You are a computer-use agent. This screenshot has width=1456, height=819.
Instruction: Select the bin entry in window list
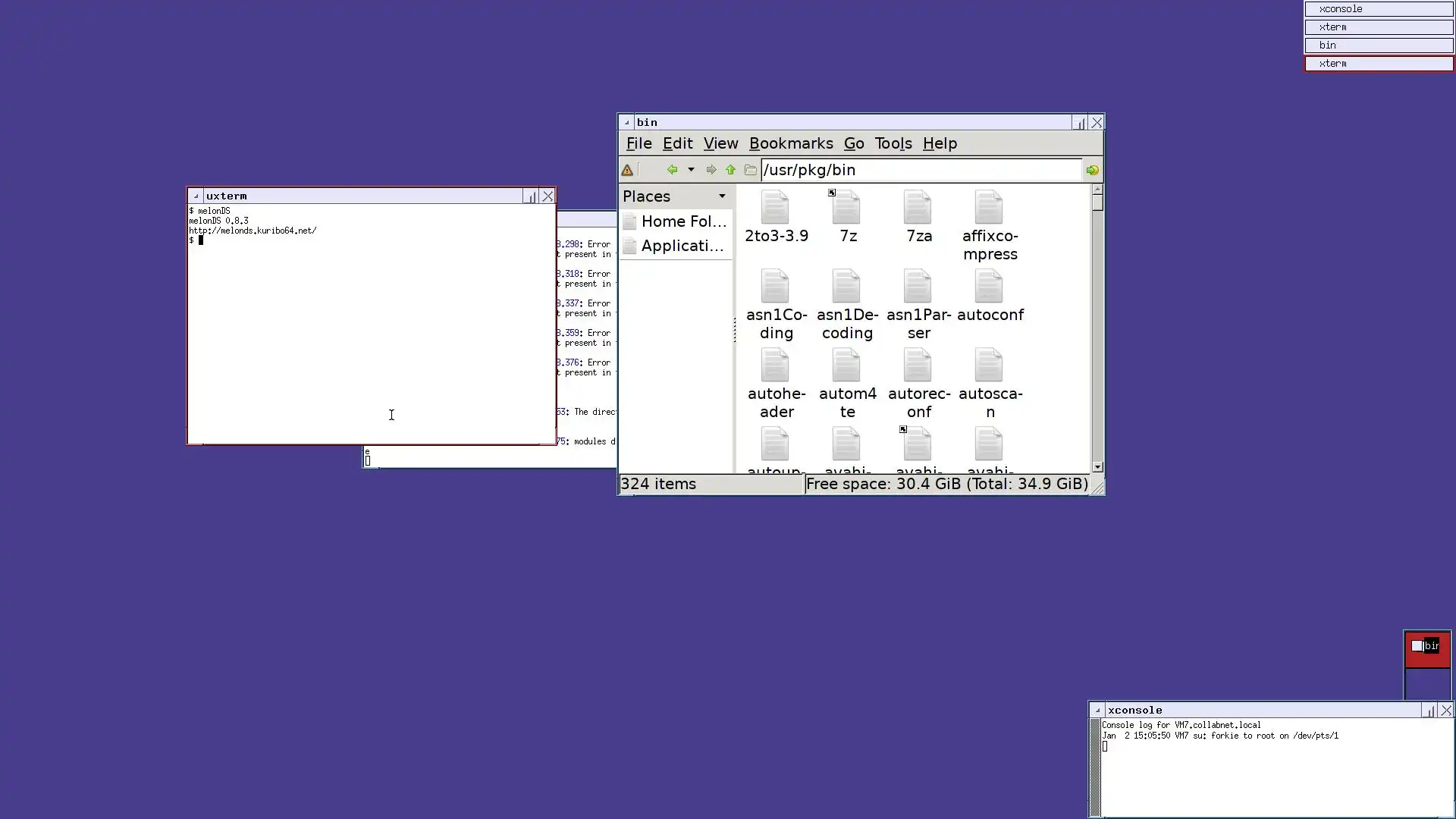tap(1378, 45)
